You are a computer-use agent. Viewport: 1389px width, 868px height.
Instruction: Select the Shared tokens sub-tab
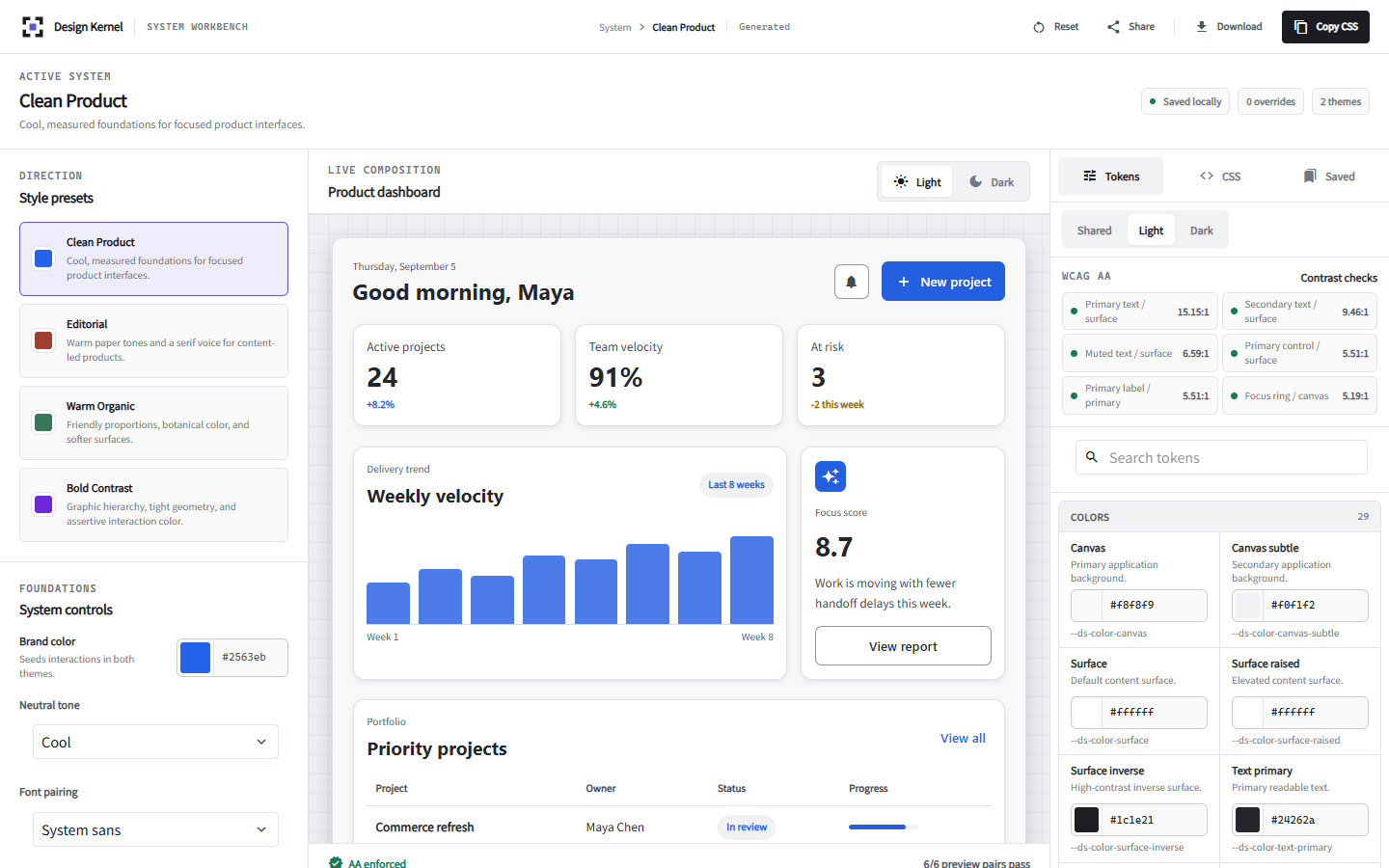[1094, 231]
